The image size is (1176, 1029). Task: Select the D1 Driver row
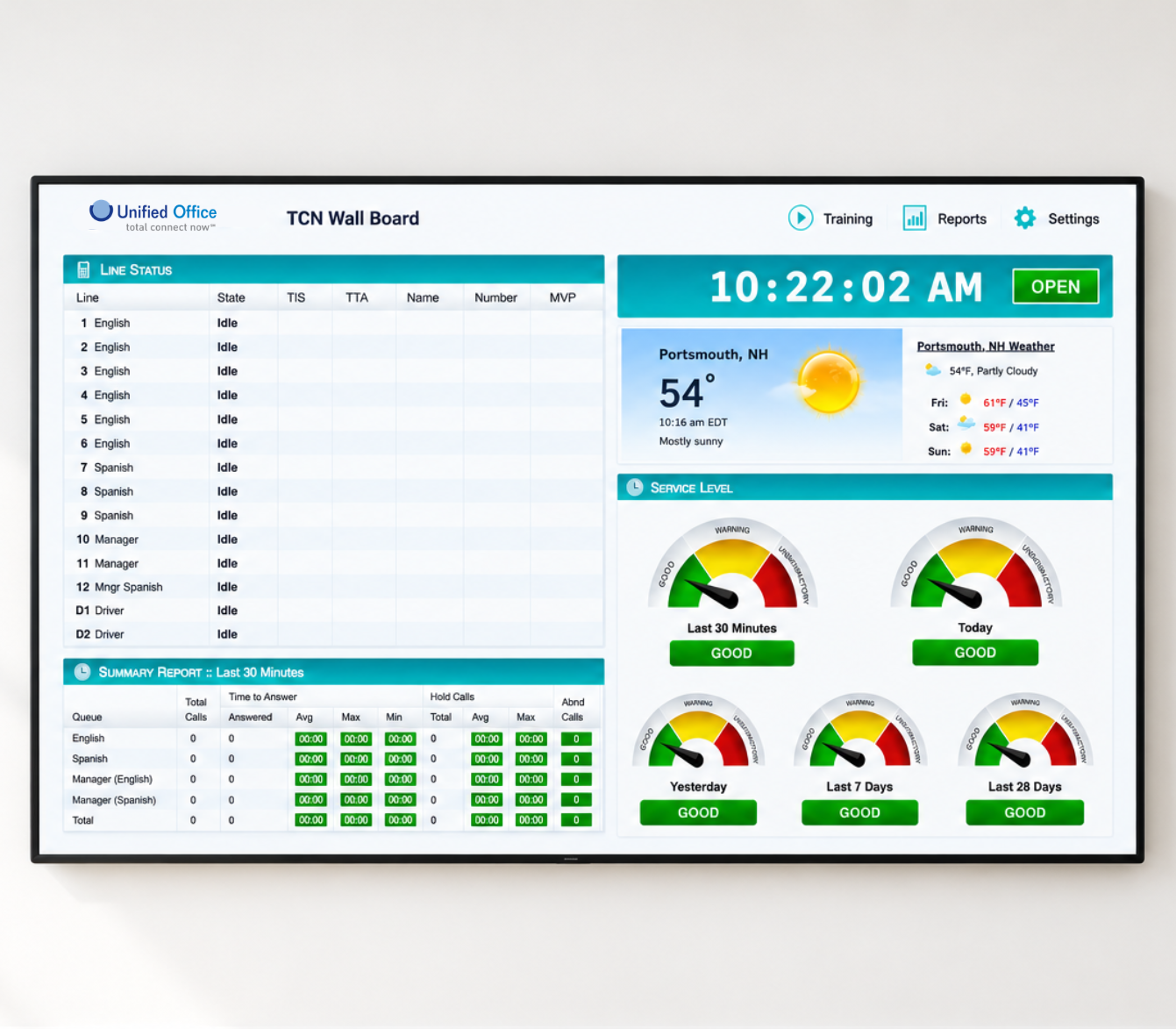(333, 611)
